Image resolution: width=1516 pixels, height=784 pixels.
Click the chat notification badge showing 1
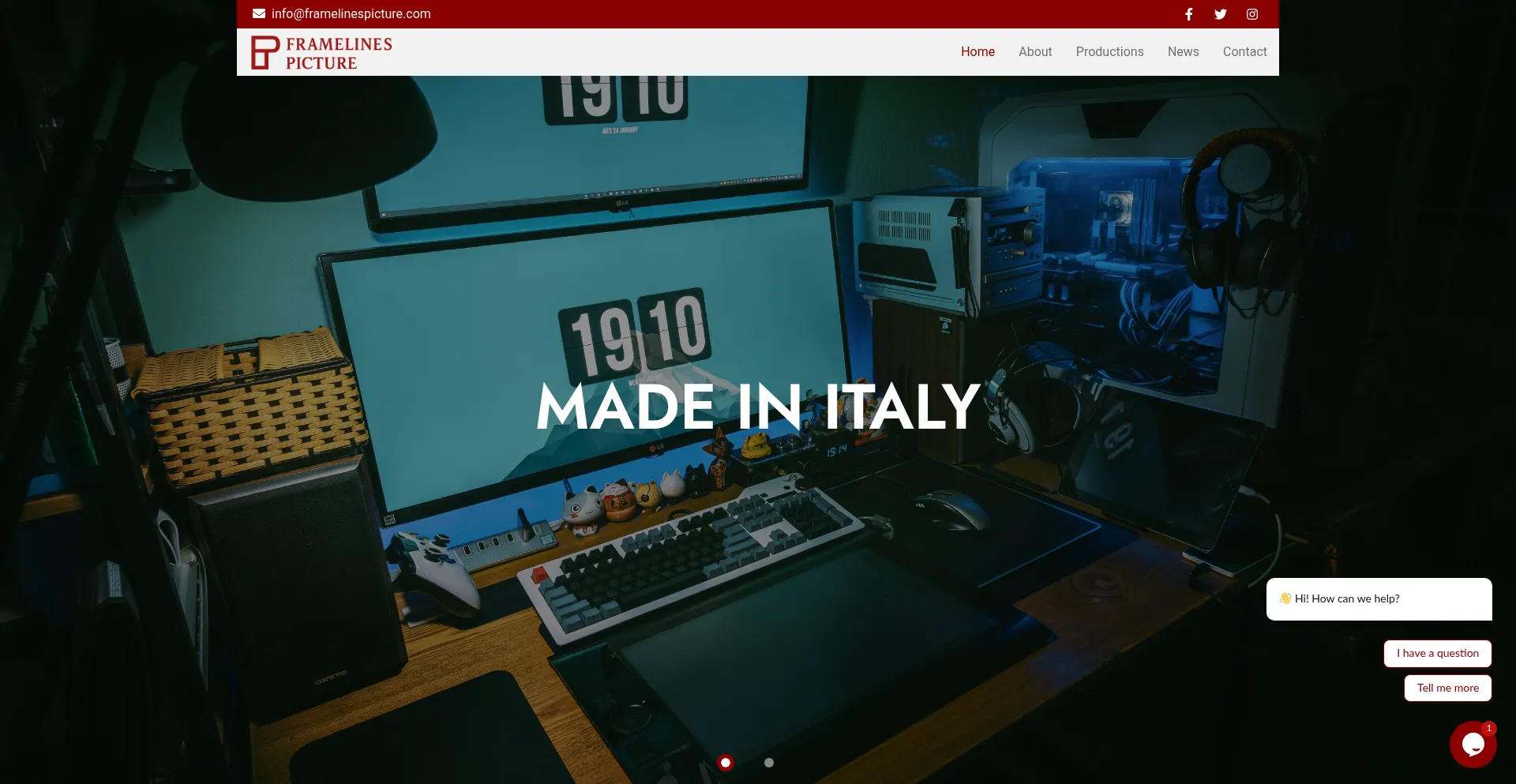(1488, 728)
